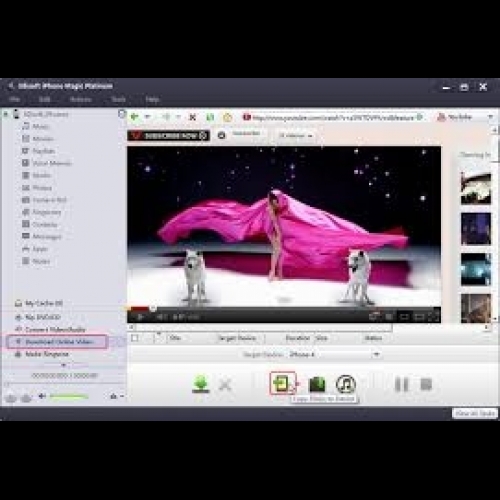The width and height of the screenshot is (500, 500).
Task: Pause the current download task
Action: pos(401,384)
